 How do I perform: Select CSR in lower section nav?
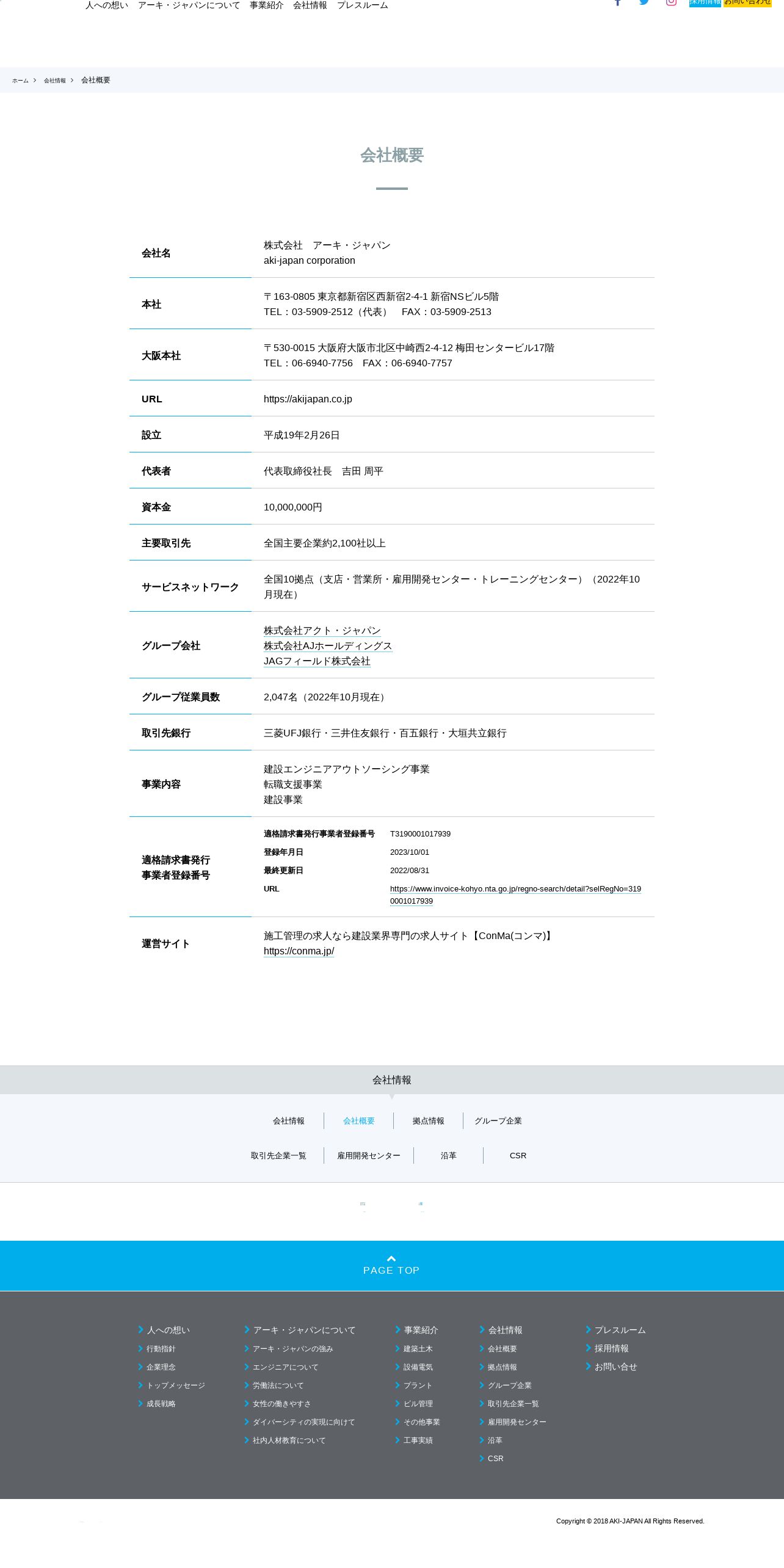[518, 1156]
